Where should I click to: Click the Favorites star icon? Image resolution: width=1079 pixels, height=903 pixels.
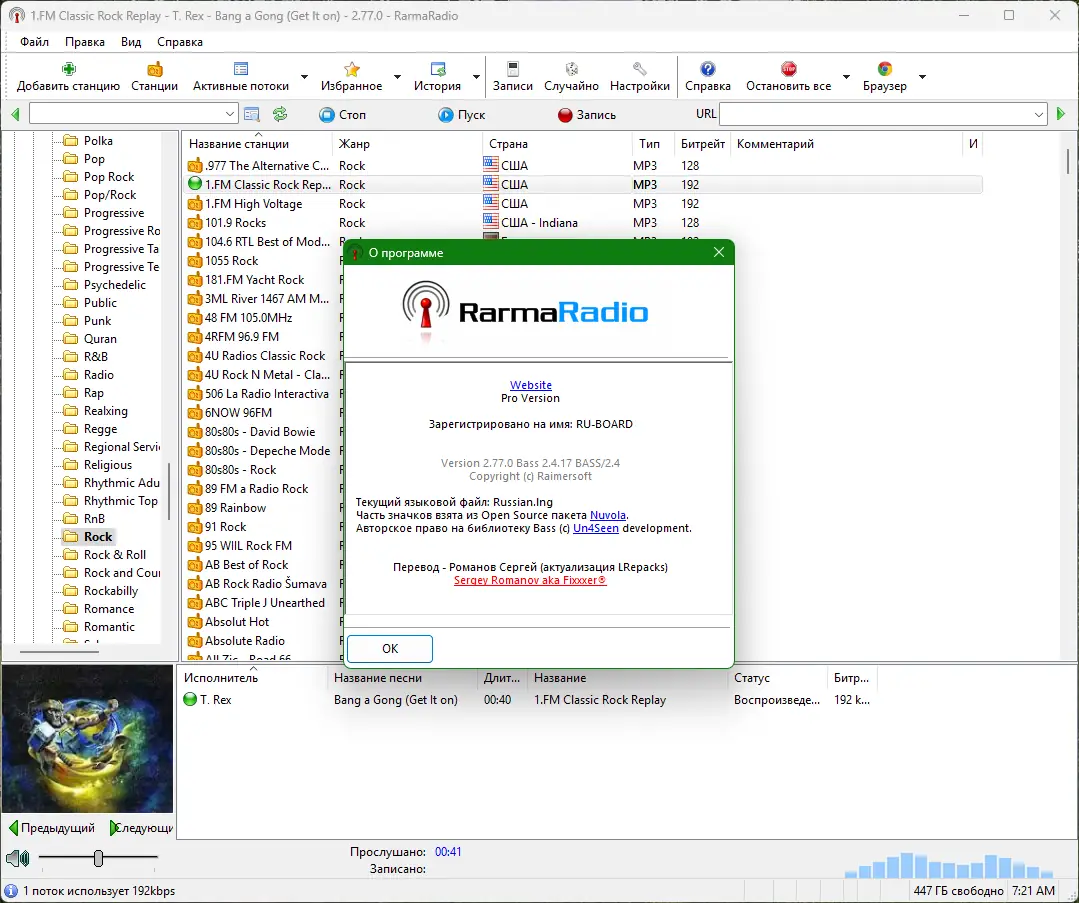(352, 69)
